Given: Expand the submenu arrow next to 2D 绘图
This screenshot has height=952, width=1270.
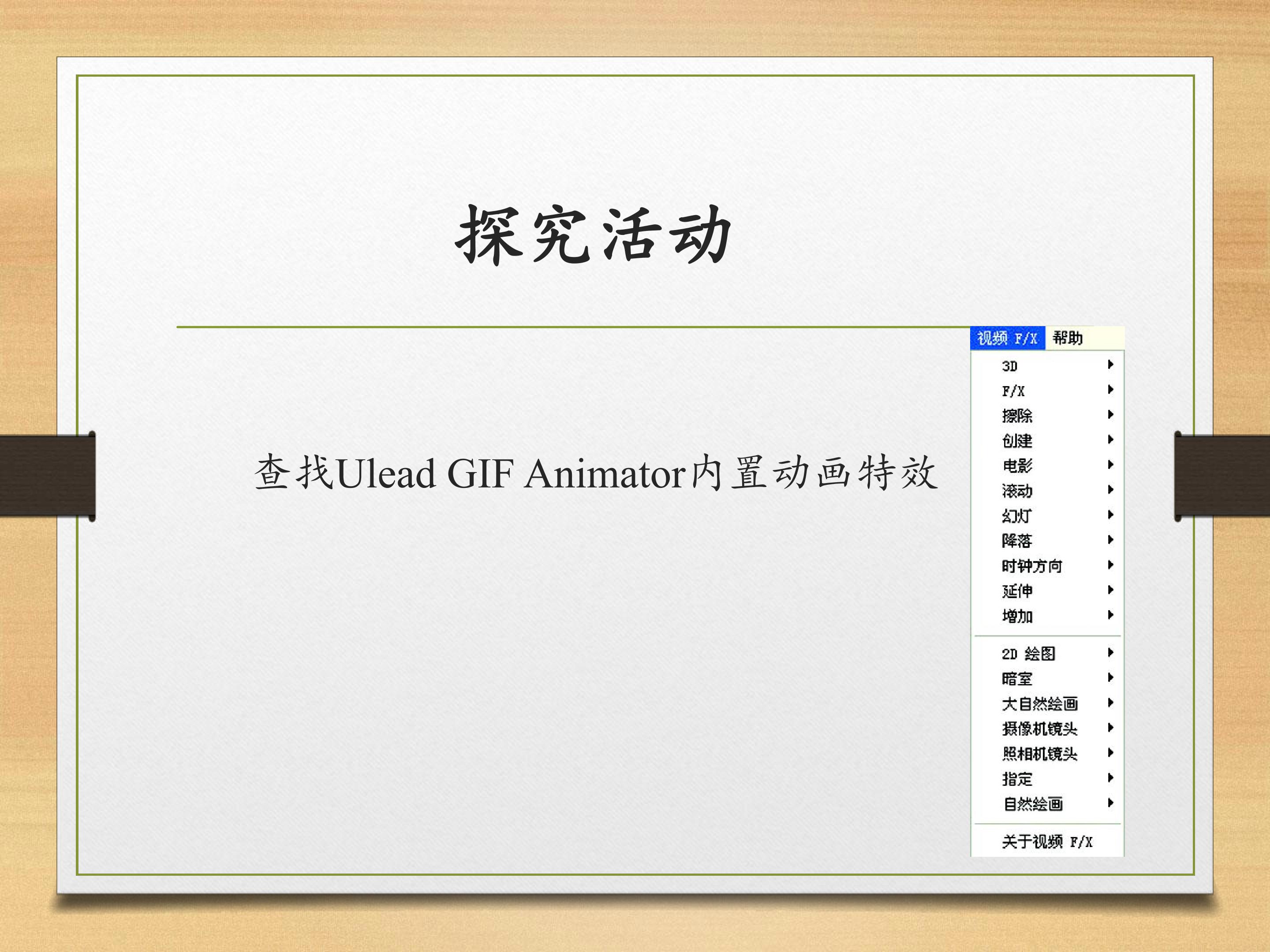Looking at the screenshot, I should [1110, 652].
